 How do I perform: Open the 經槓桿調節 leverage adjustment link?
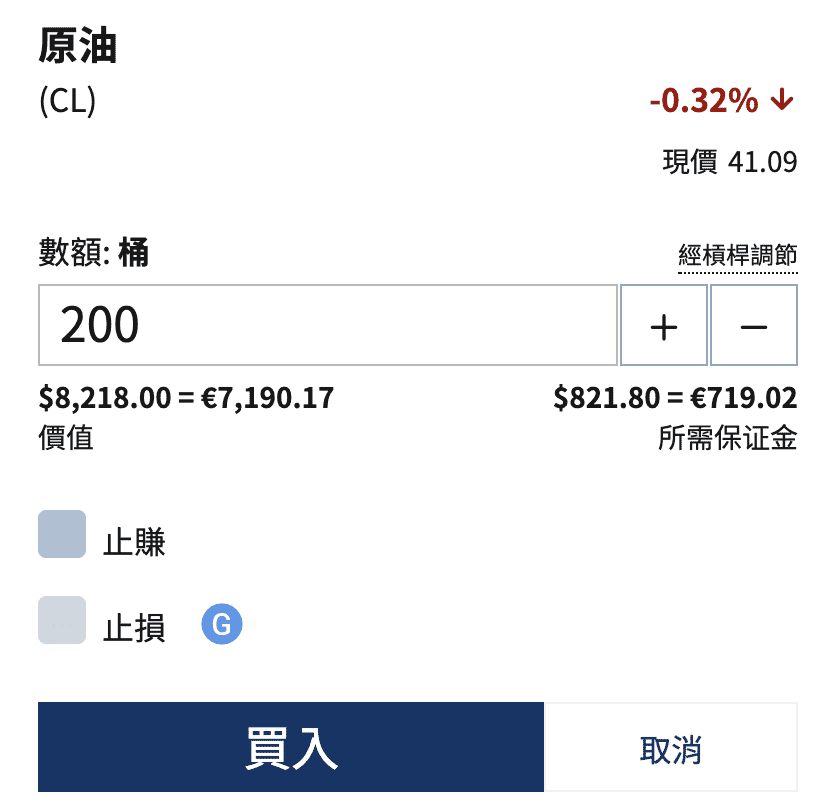point(738,255)
